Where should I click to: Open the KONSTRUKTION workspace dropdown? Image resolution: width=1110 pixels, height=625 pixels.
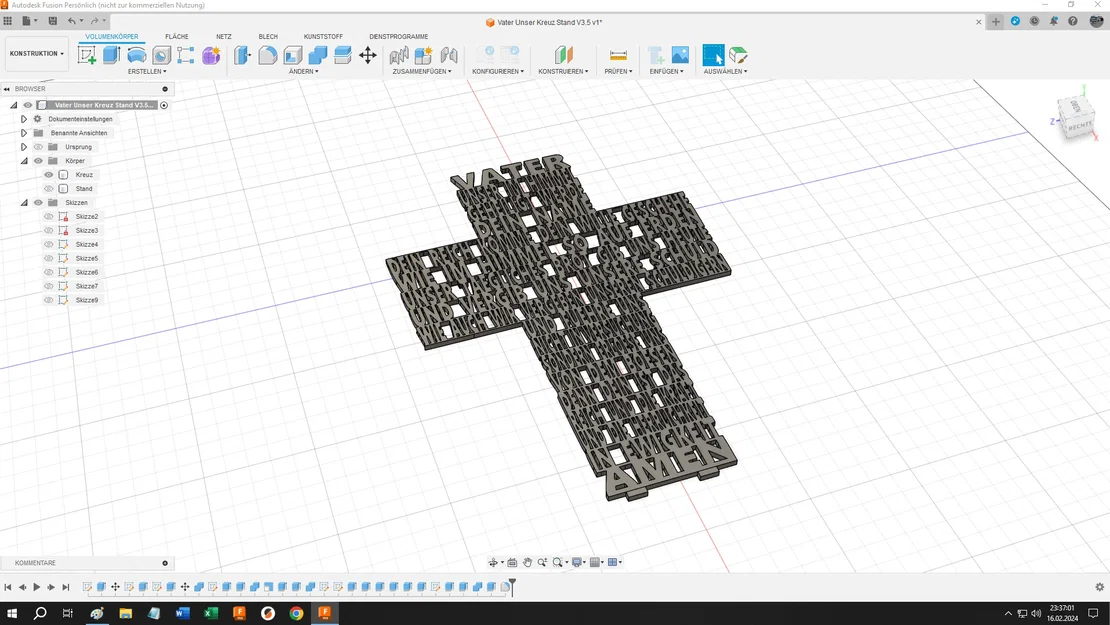click(37, 54)
